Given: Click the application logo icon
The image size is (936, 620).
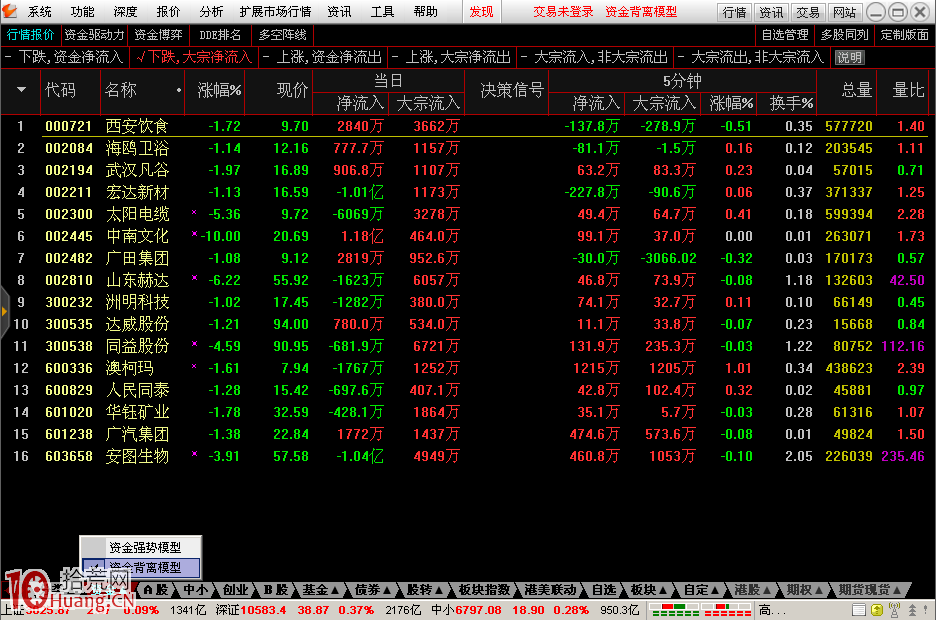Looking at the screenshot, I should coord(10,11).
